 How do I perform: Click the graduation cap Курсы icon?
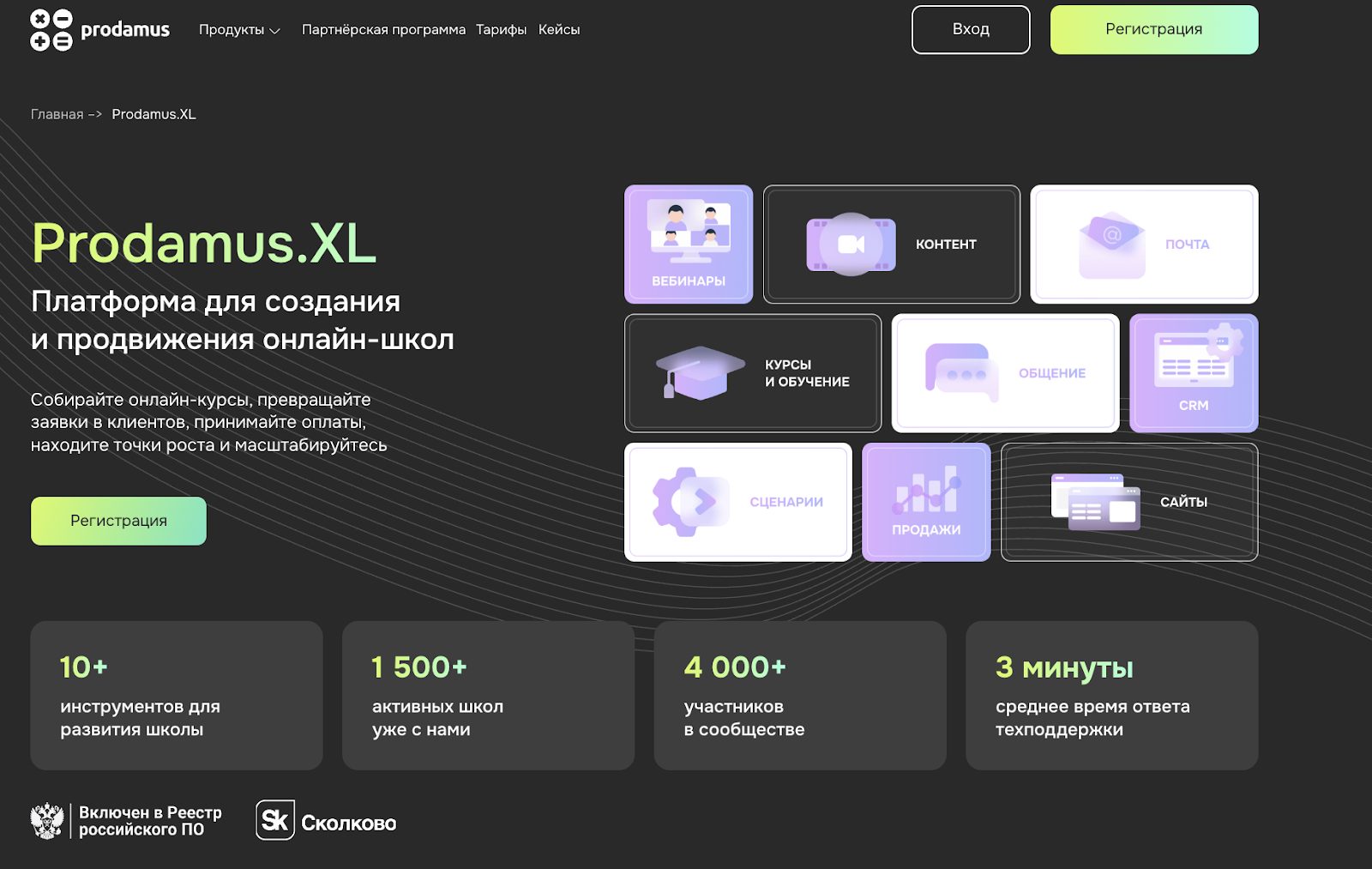[701, 373]
